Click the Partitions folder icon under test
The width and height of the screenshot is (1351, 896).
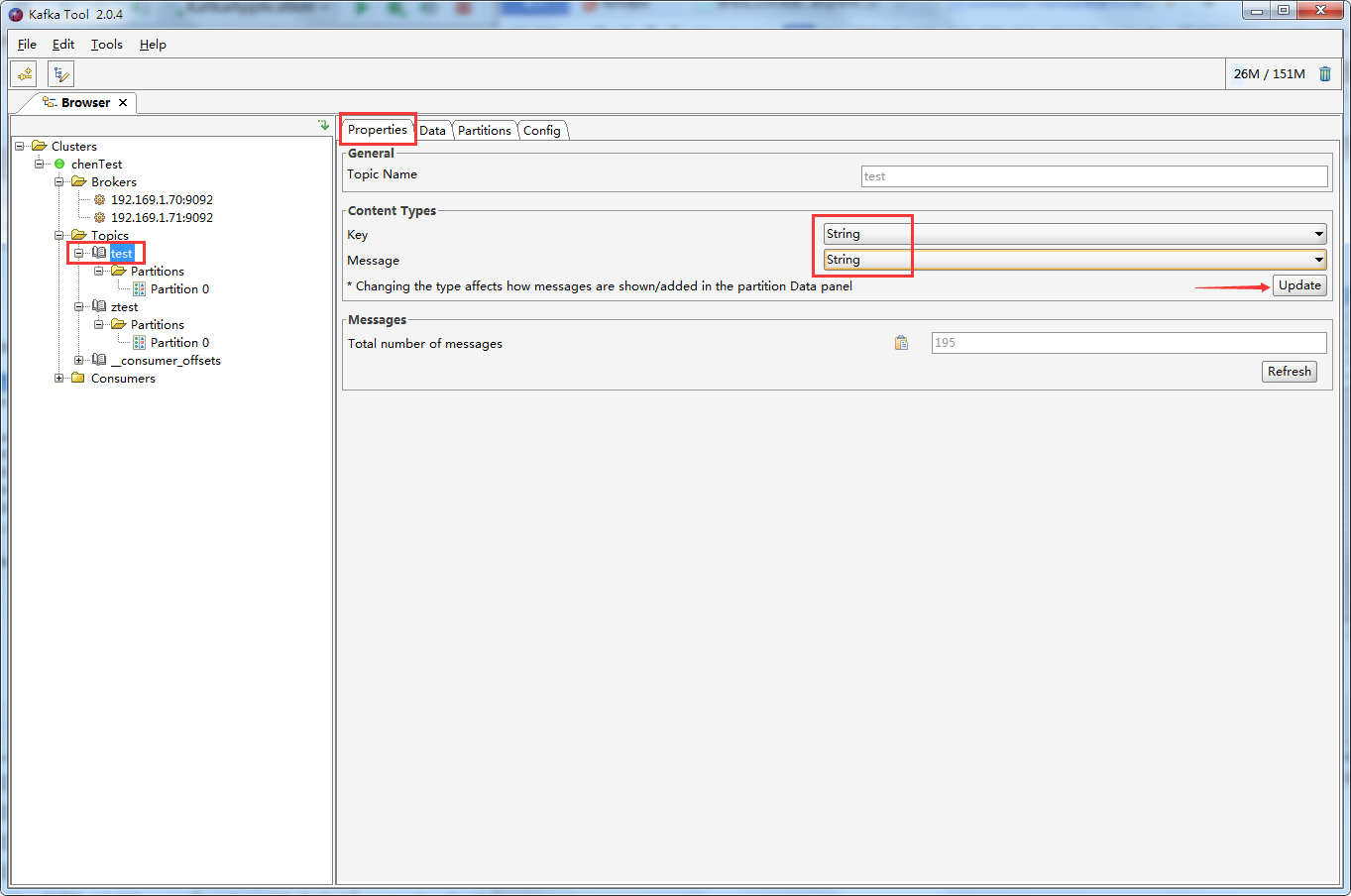pyautogui.click(x=119, y=271)
